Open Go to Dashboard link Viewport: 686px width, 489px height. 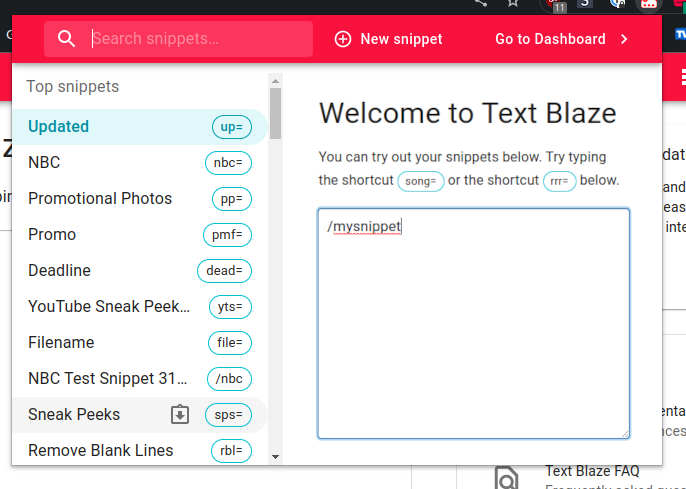pyautogui.click(x=561, y=39)
